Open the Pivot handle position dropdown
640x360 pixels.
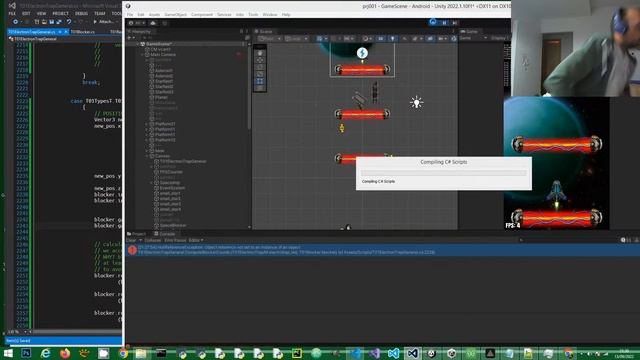pos(270,38)
